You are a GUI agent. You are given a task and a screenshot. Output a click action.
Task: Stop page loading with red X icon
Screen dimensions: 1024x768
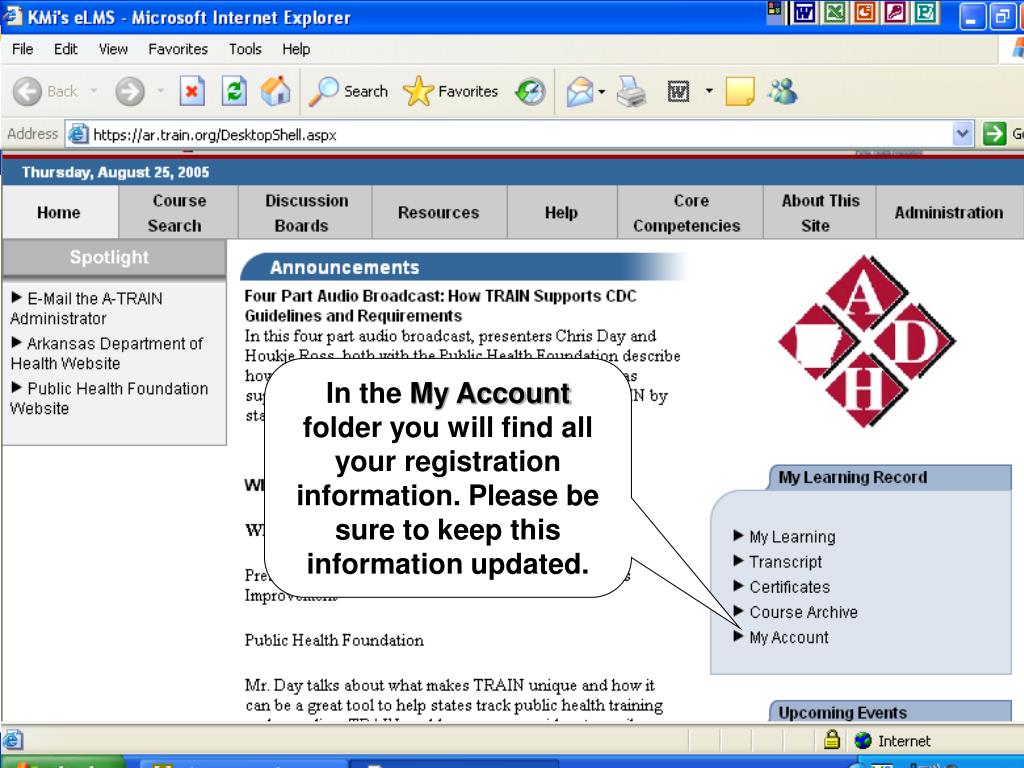192,91
